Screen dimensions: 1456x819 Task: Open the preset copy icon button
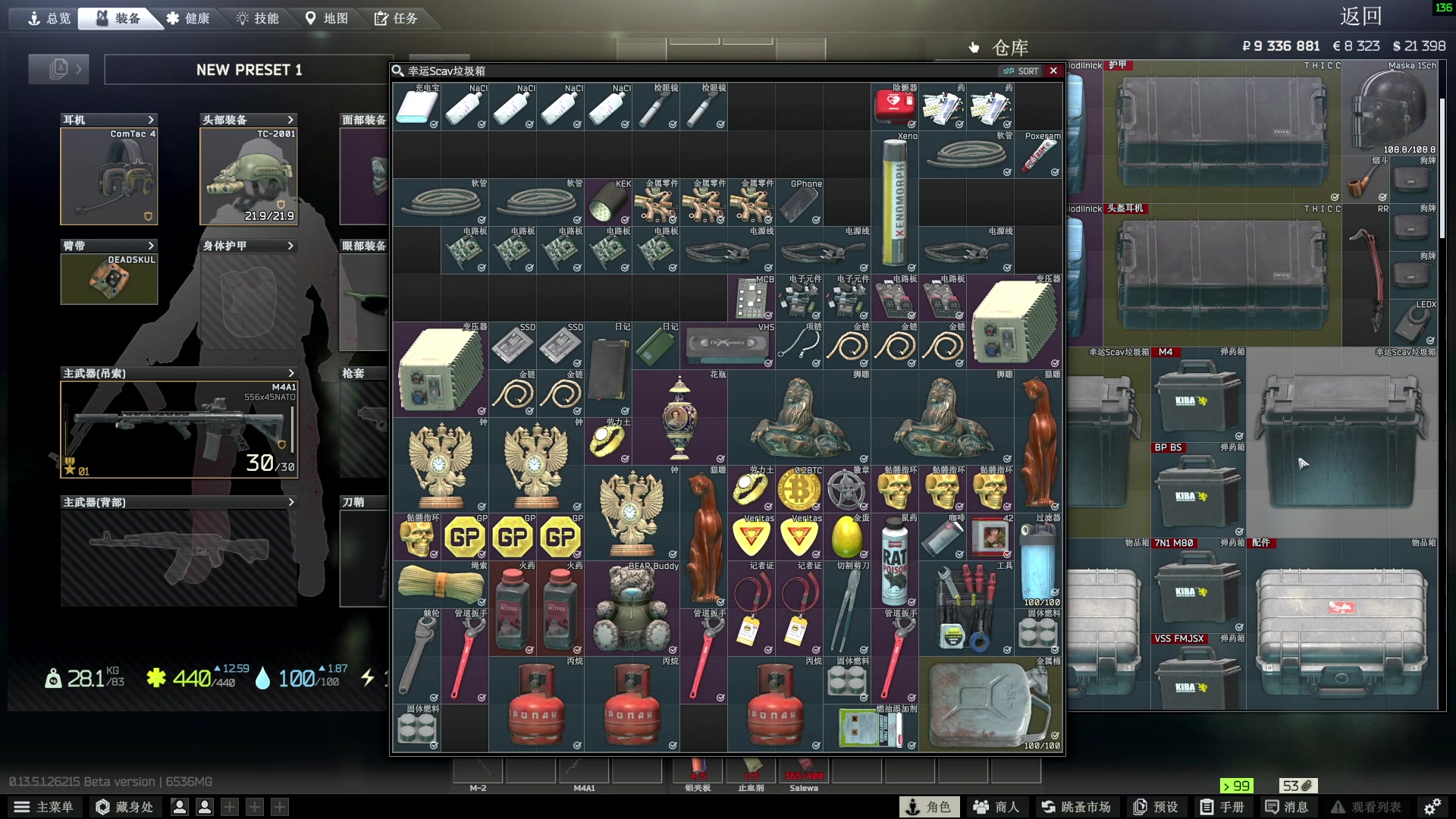pos(58,69)
